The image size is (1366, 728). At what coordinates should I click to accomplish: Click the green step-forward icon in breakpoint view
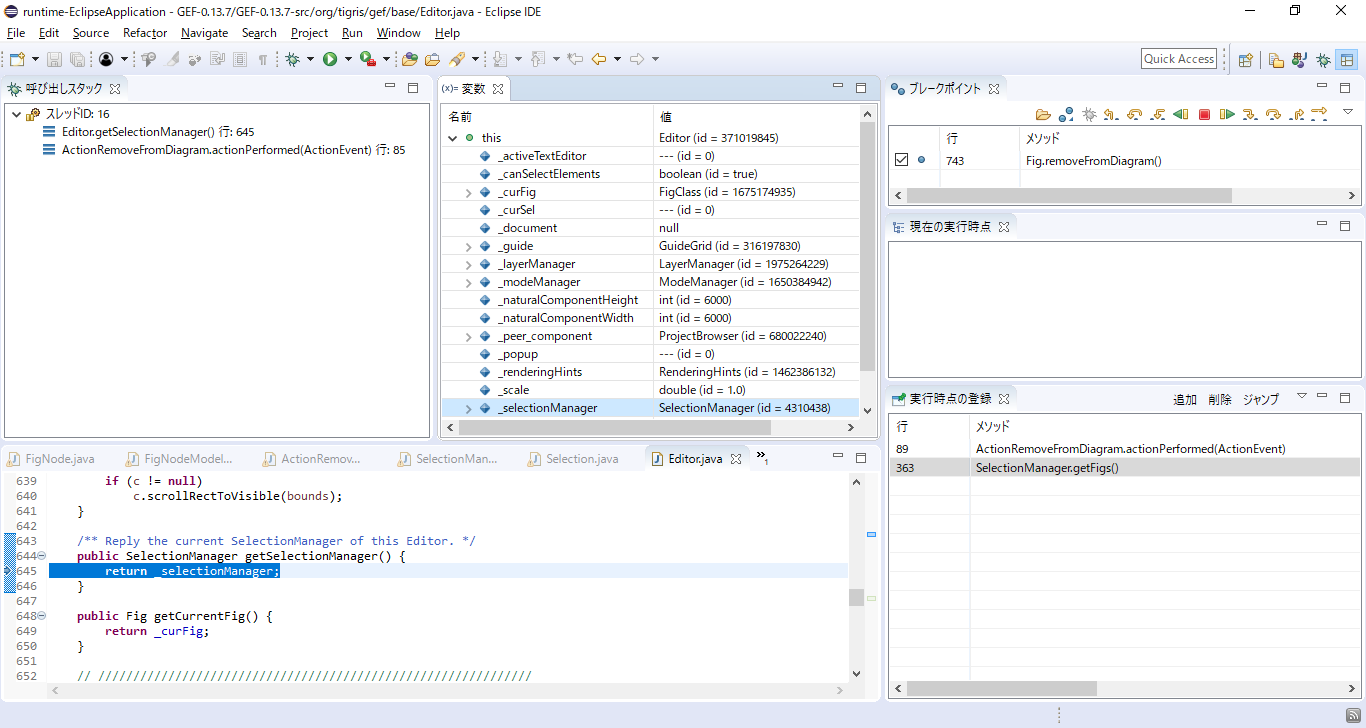click(x=1227, y=114)
